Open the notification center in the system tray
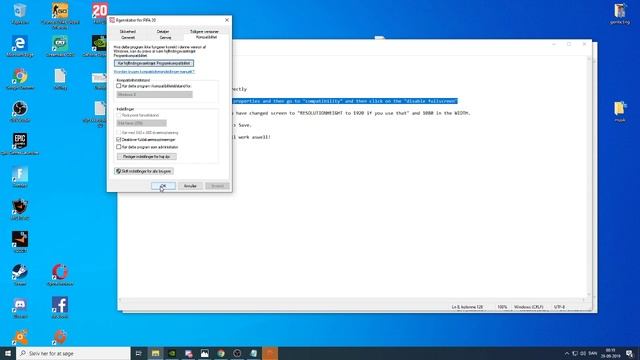 (x=629, y=353)
